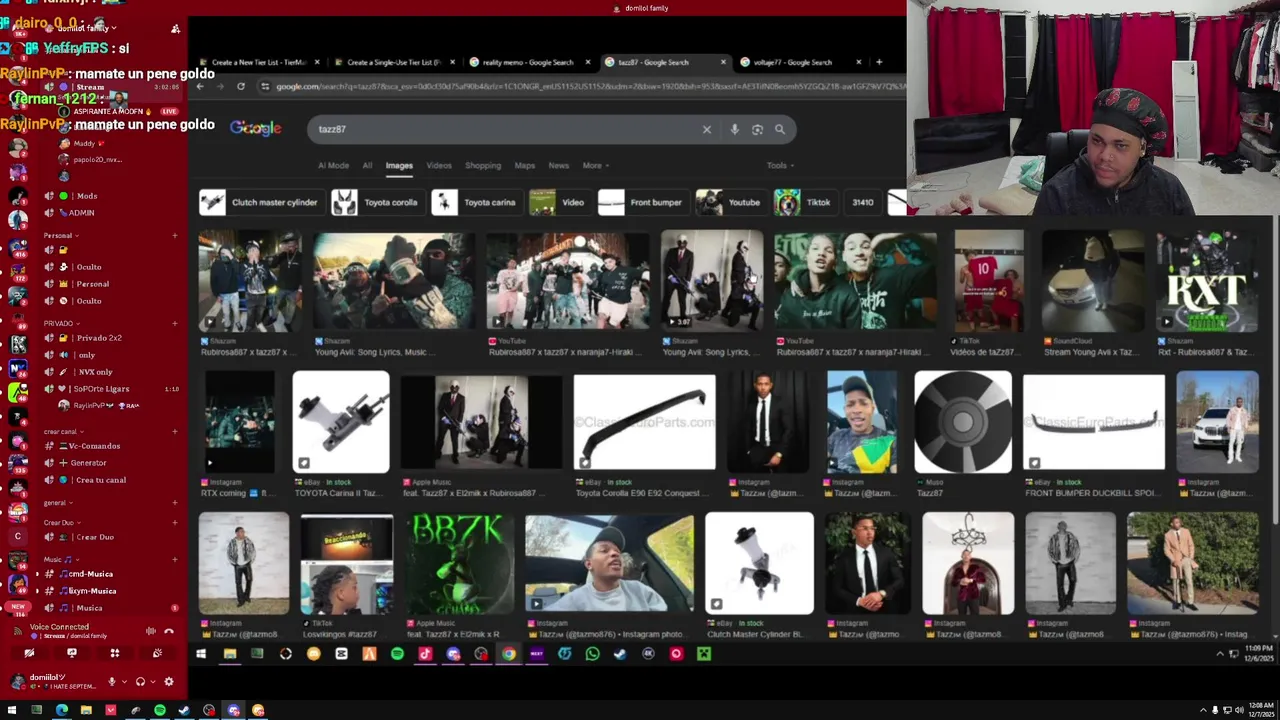Open the green BBZK album thumbnail
The height and width of the screenshot is (720, 1280).
459,563
